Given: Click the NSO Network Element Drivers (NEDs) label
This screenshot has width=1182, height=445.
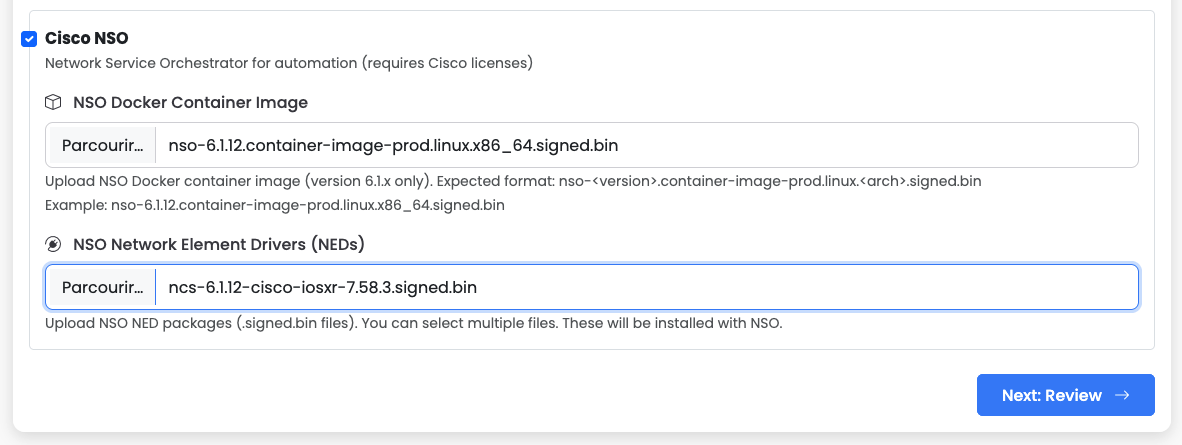Looking at the screenshot, I should coord(219,244).
